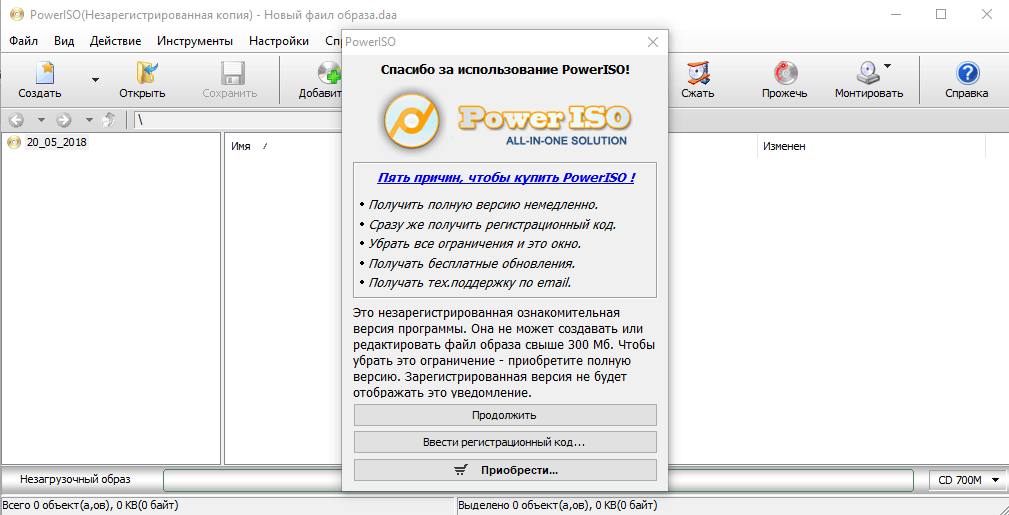Viewport: 1009px width, 515px height.
Task: Maximize the main PowerISO window
Action: coord(941,14)
